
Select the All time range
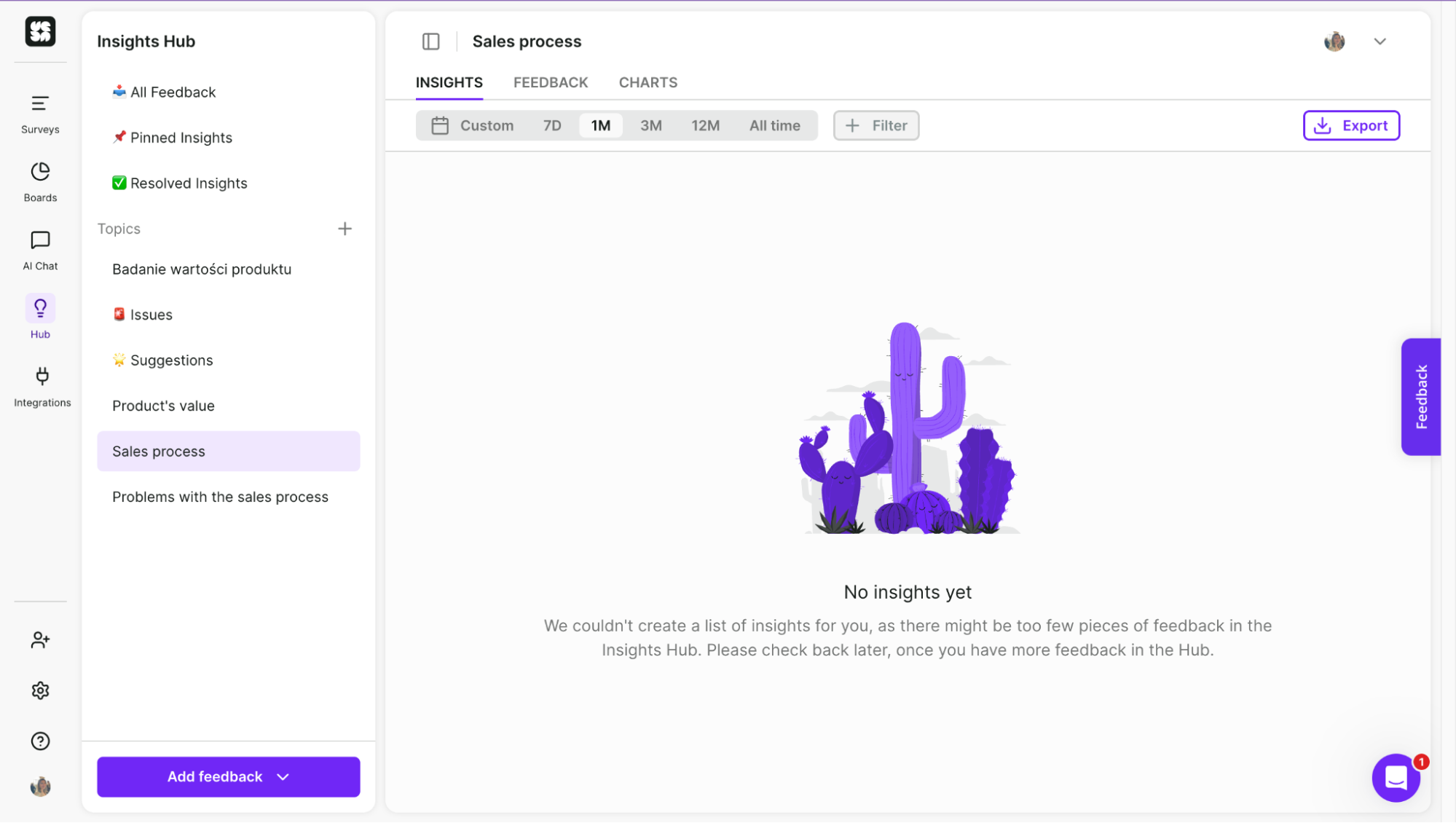[774, 125]
